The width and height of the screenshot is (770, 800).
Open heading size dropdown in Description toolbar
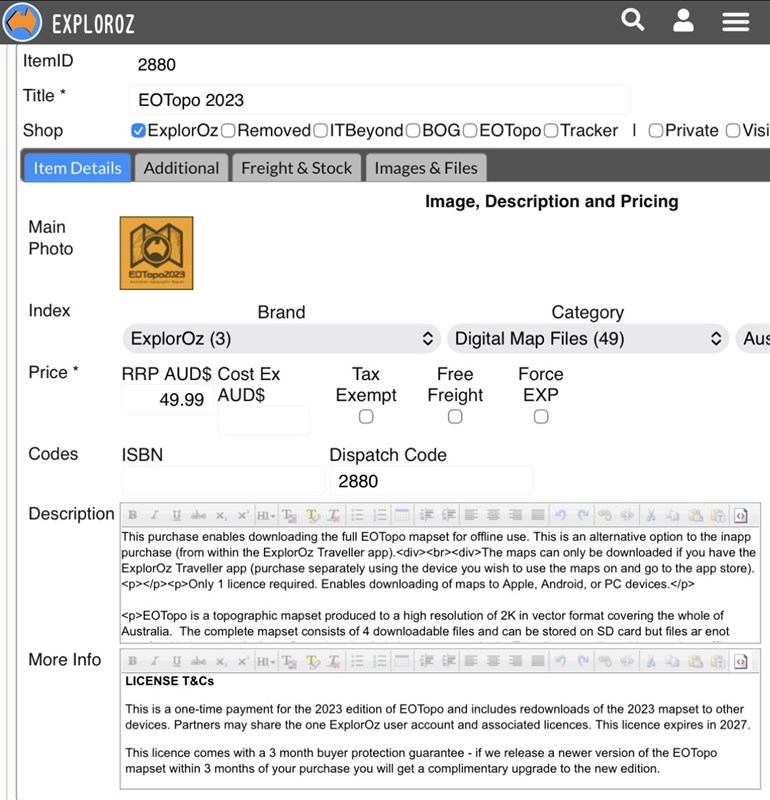265,515
